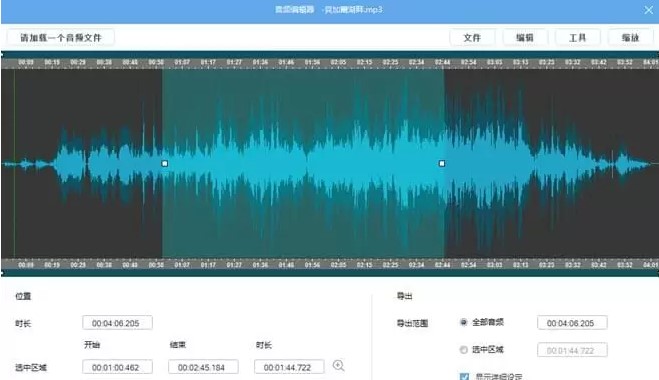Click the green playhead line at waveform start
Viewport: 659px width, 380px height.
pos(15,164)
